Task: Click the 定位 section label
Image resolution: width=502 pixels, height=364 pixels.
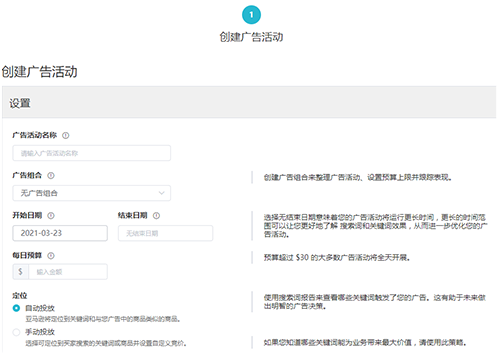Action: (x=20, y=295)
